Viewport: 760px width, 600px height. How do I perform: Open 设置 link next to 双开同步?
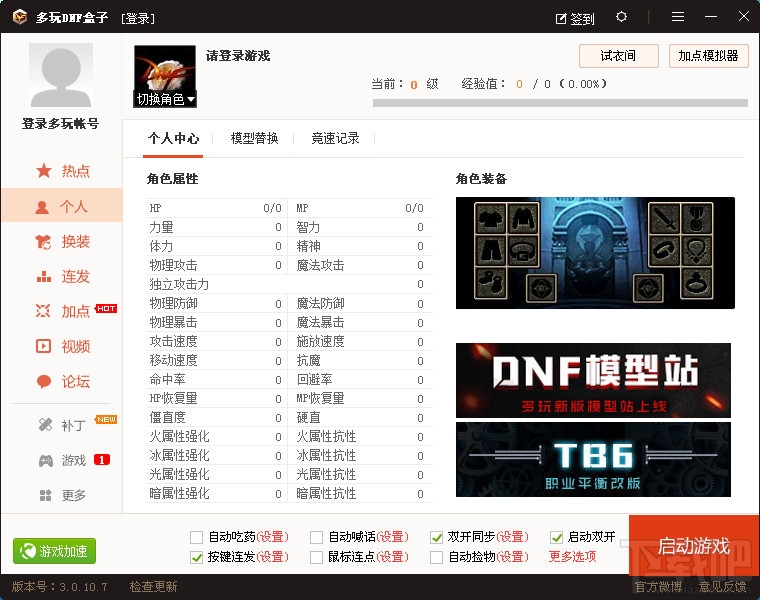[x=512, y=537]
